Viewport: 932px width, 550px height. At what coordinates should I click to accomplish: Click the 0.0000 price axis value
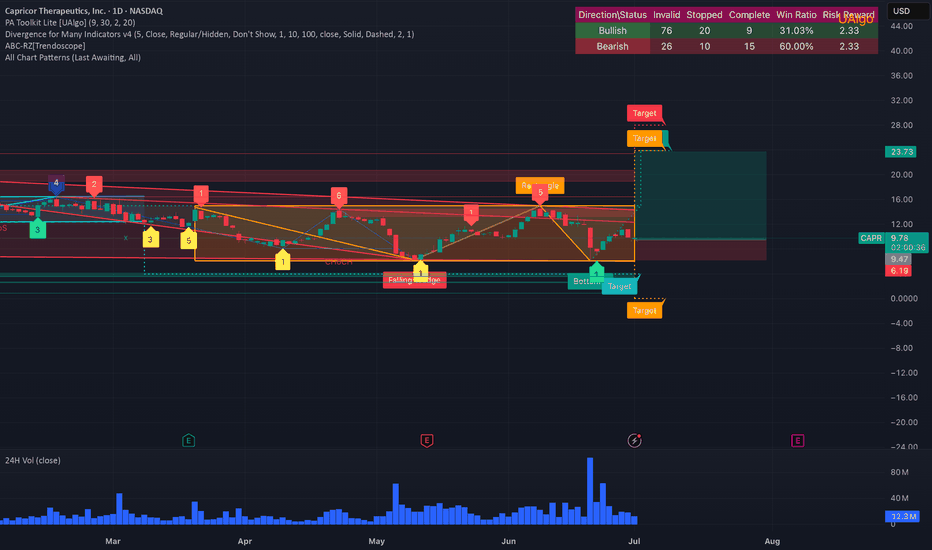point(903,298)
